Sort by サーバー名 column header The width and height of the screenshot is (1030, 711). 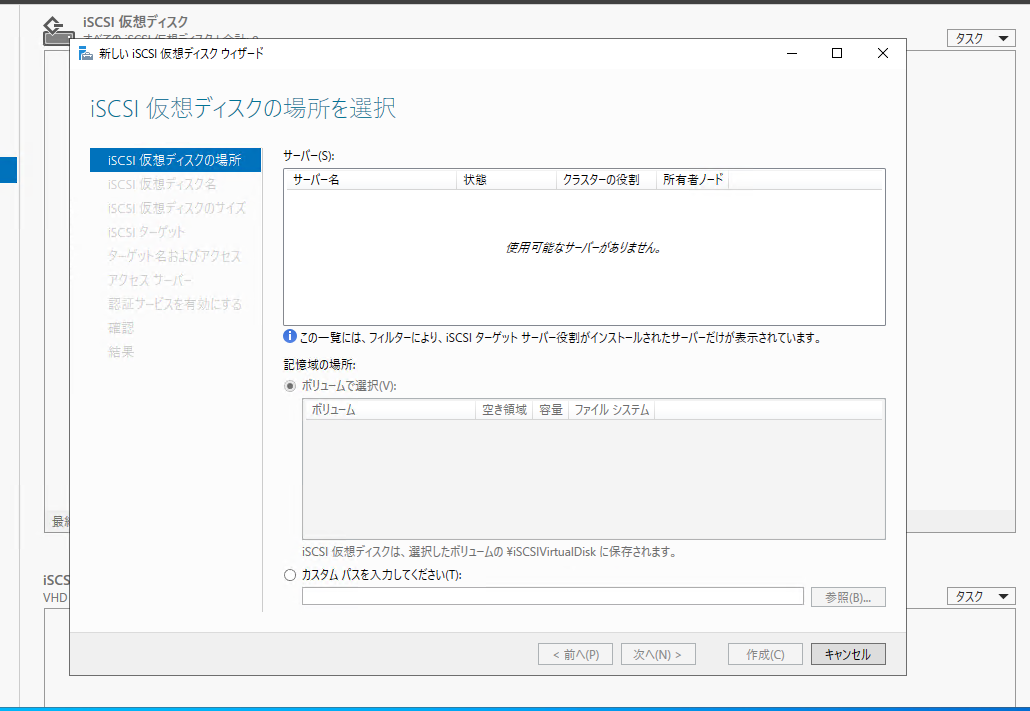click(x=371, y=179)
